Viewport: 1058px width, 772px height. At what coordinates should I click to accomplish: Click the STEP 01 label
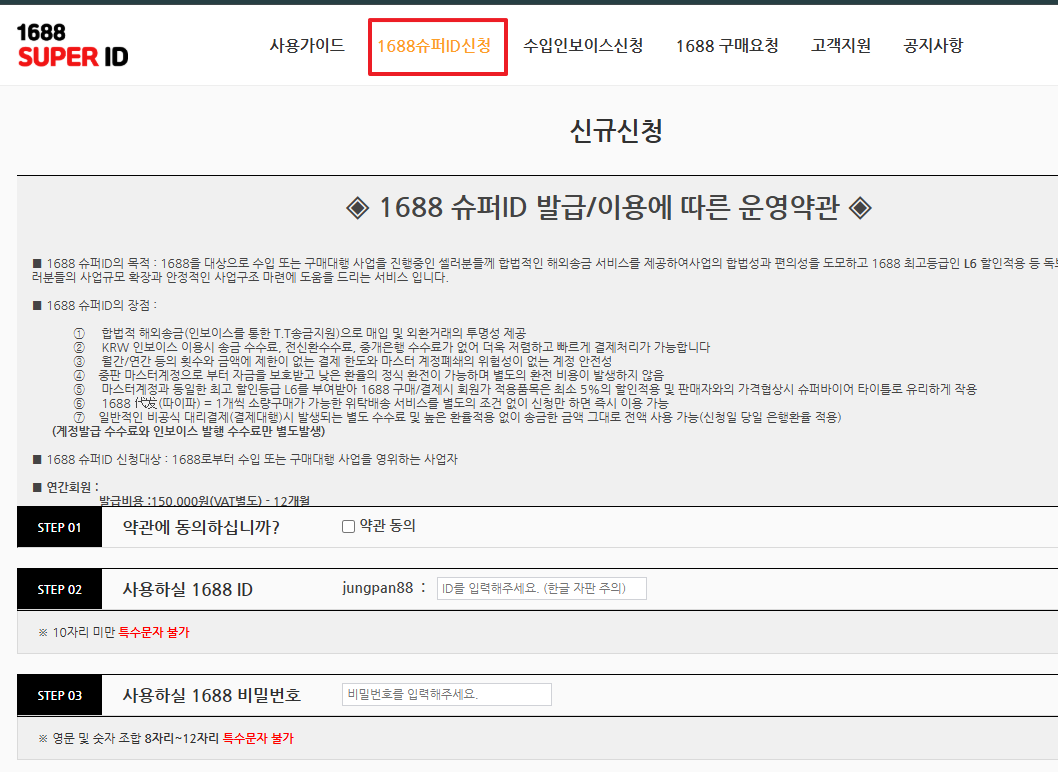point(59,527)
